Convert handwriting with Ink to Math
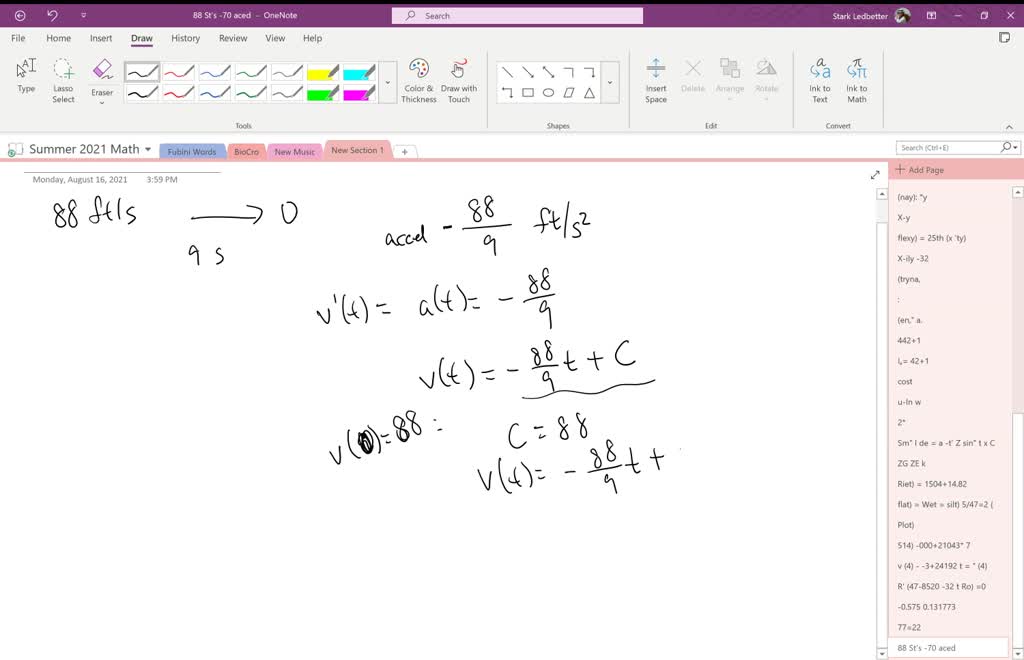Image resolution: width=1024 pixels, height=660 pixels. coord(857,80)
